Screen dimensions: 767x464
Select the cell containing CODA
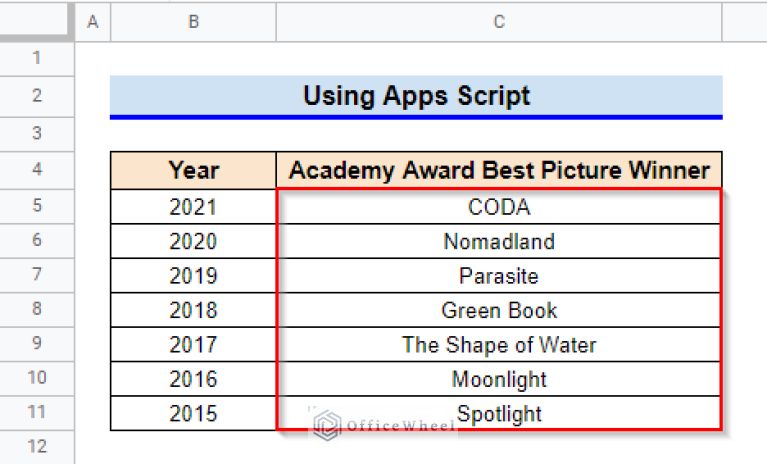tap(499, 207)
